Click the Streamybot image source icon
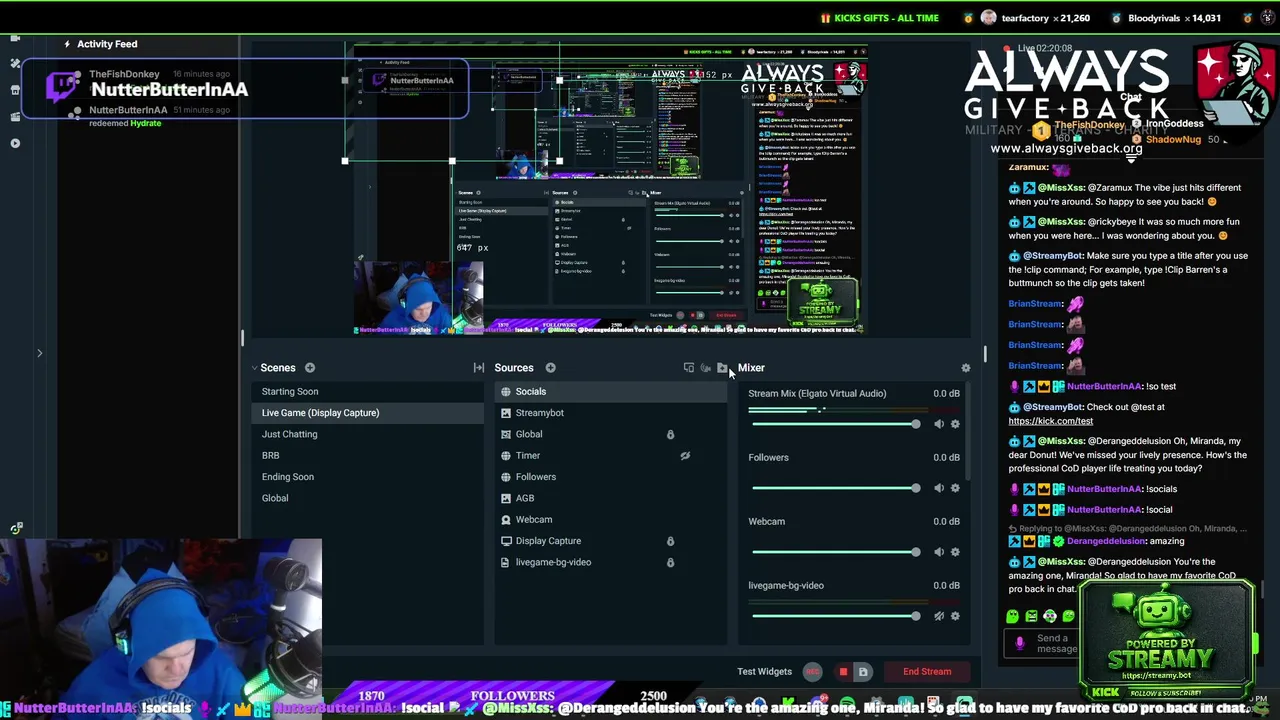1280x720 pixels. [506, 413]
